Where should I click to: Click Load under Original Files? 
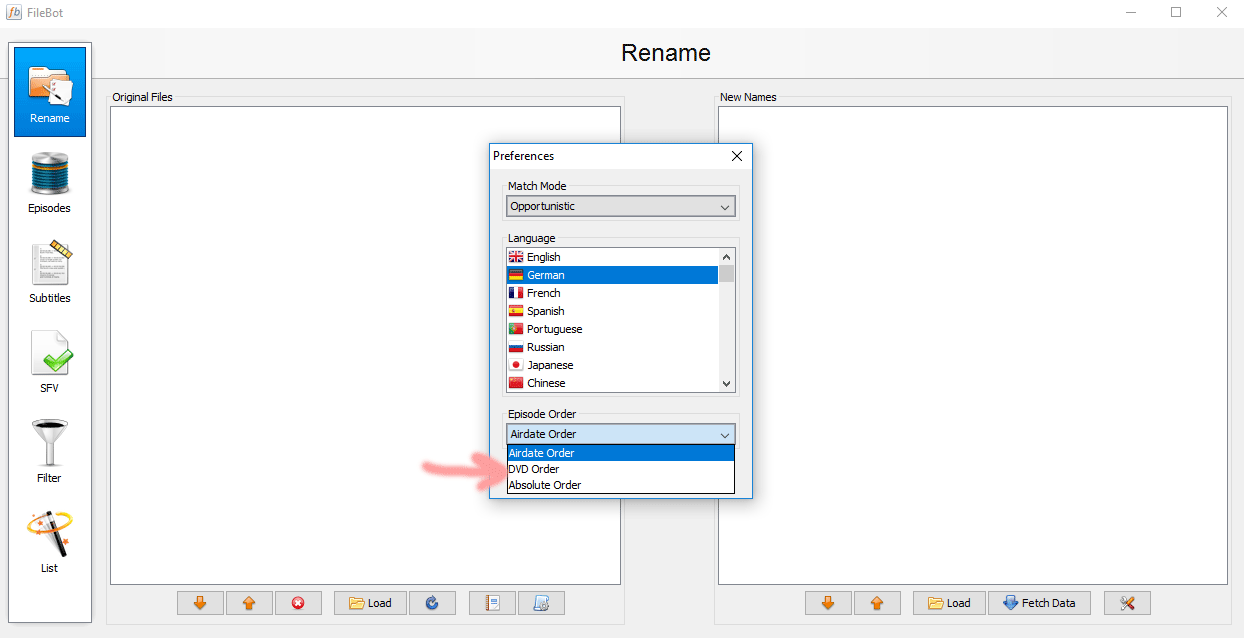point(370,603)
